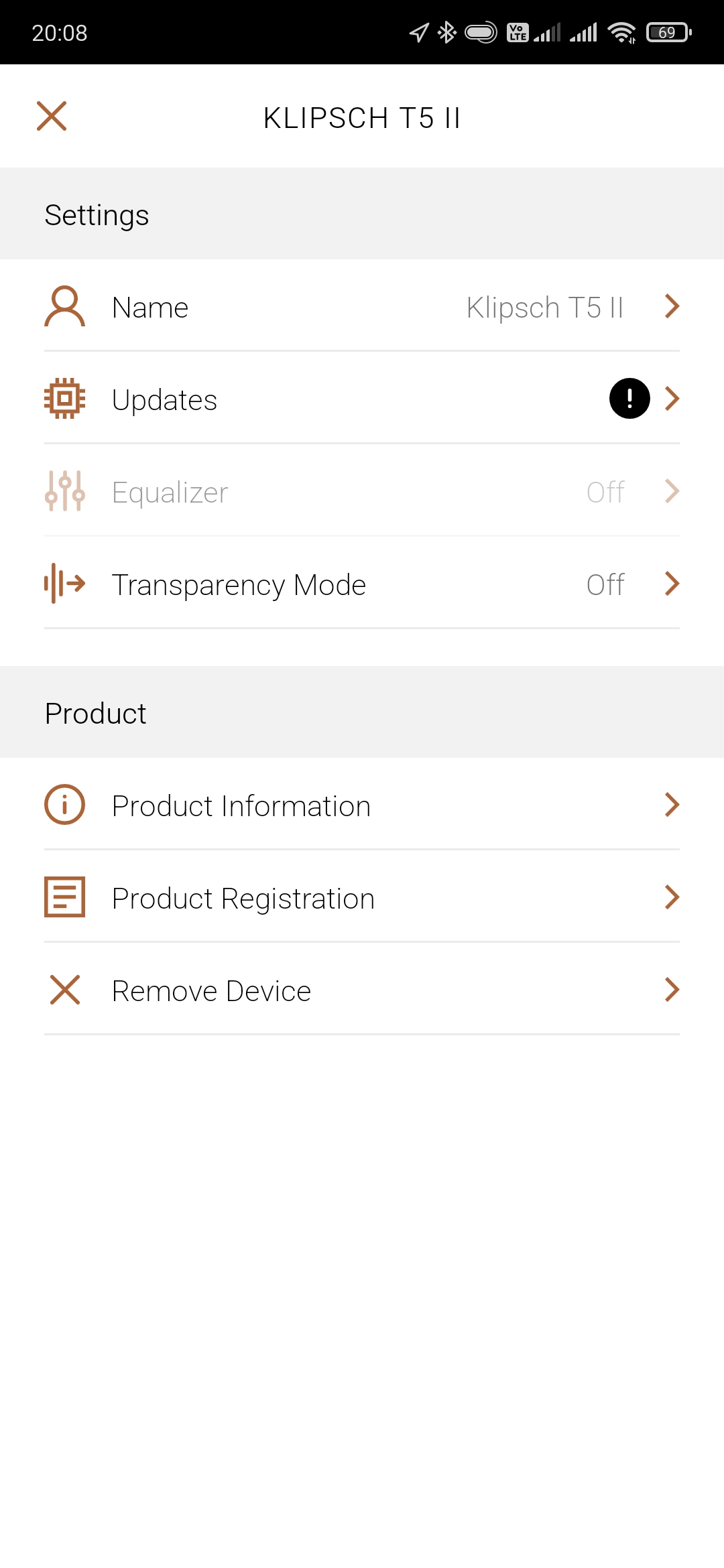Expand the Name row chevron
This screenshot has height=1568, width=724.
(672, 306)
